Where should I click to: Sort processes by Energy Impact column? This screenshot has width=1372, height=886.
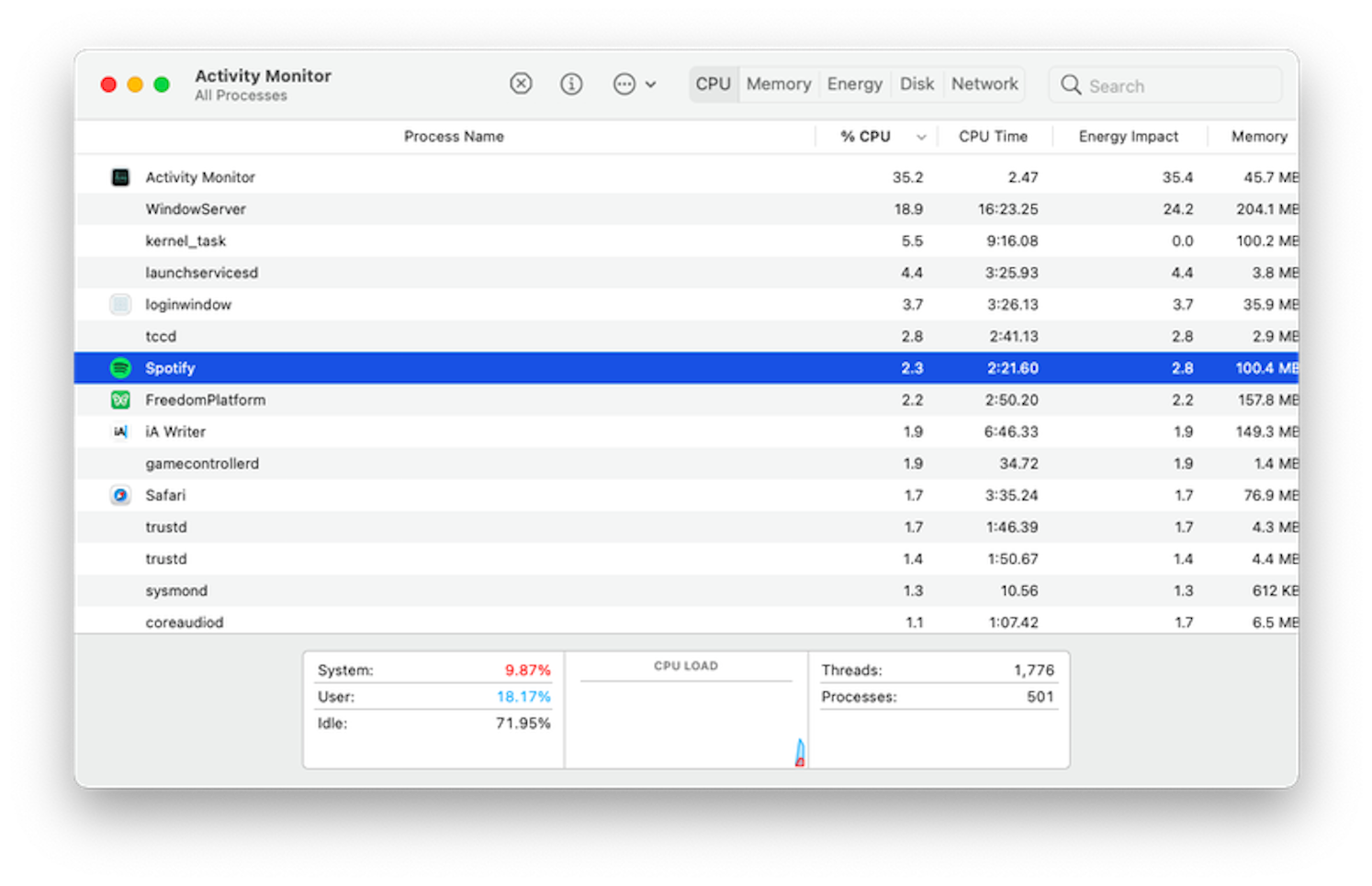pyautogui.click(x=1129, y=136)
